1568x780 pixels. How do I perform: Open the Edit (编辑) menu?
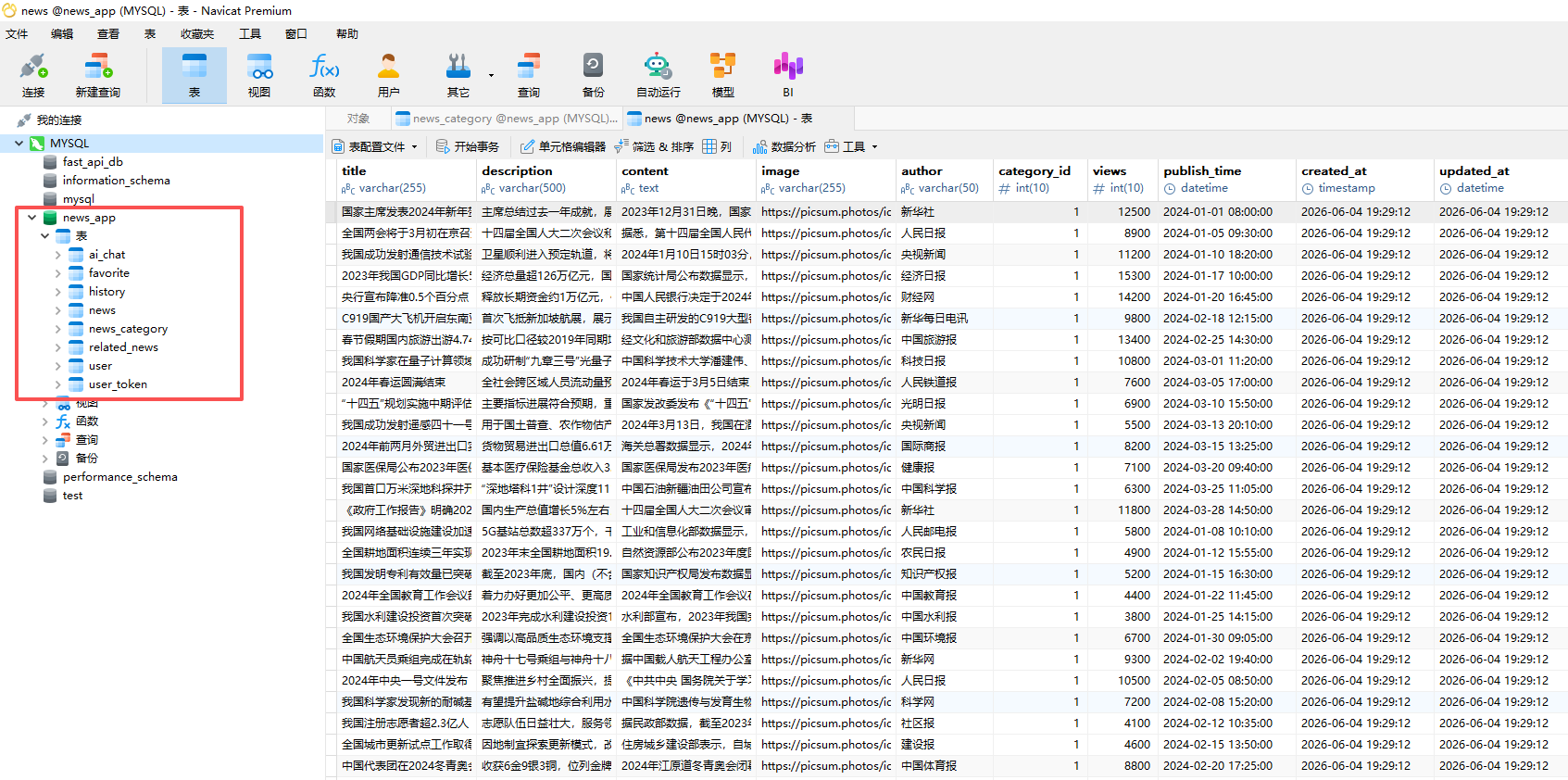click(62, 34)
